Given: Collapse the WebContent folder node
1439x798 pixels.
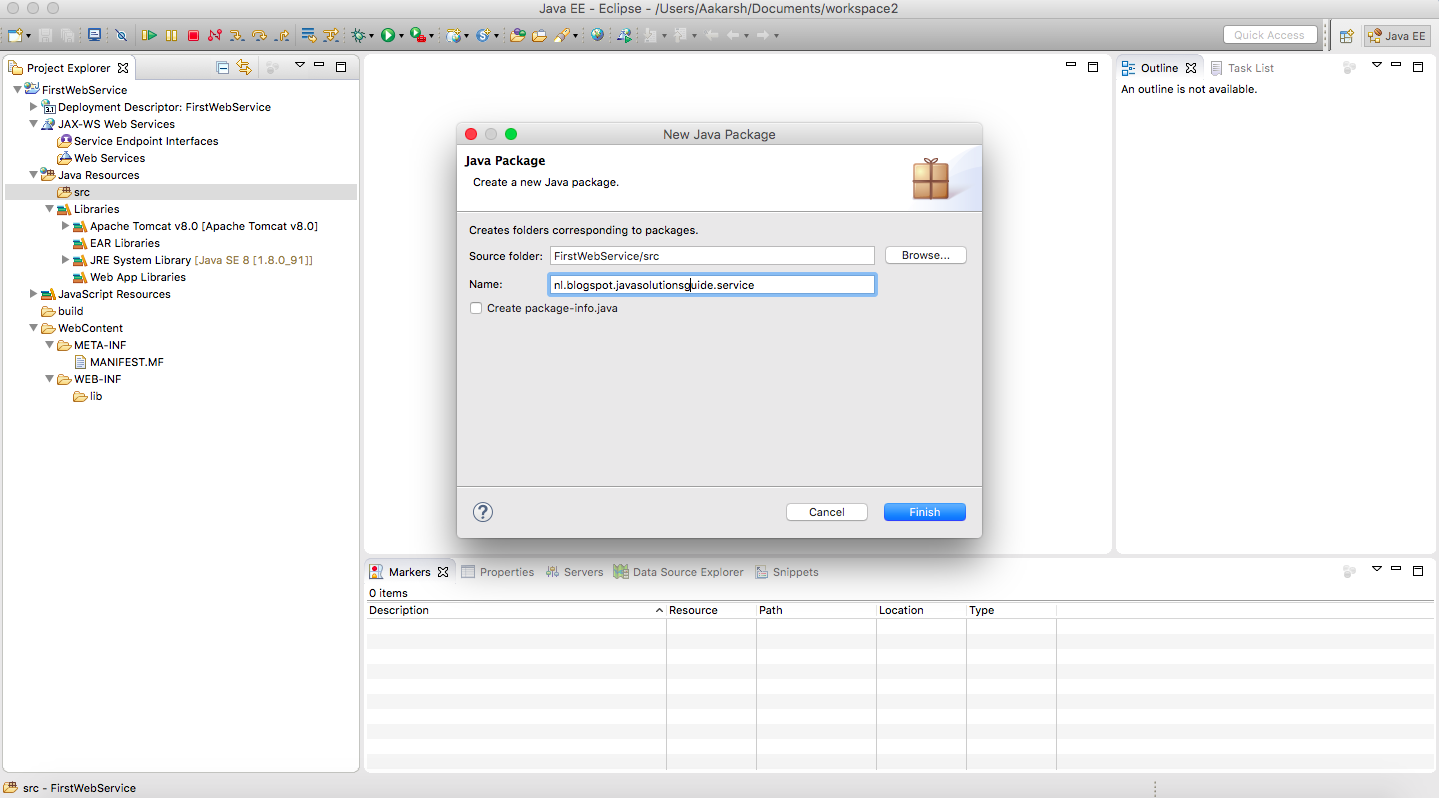Looking at the screenshot, I should click(34, 328).
